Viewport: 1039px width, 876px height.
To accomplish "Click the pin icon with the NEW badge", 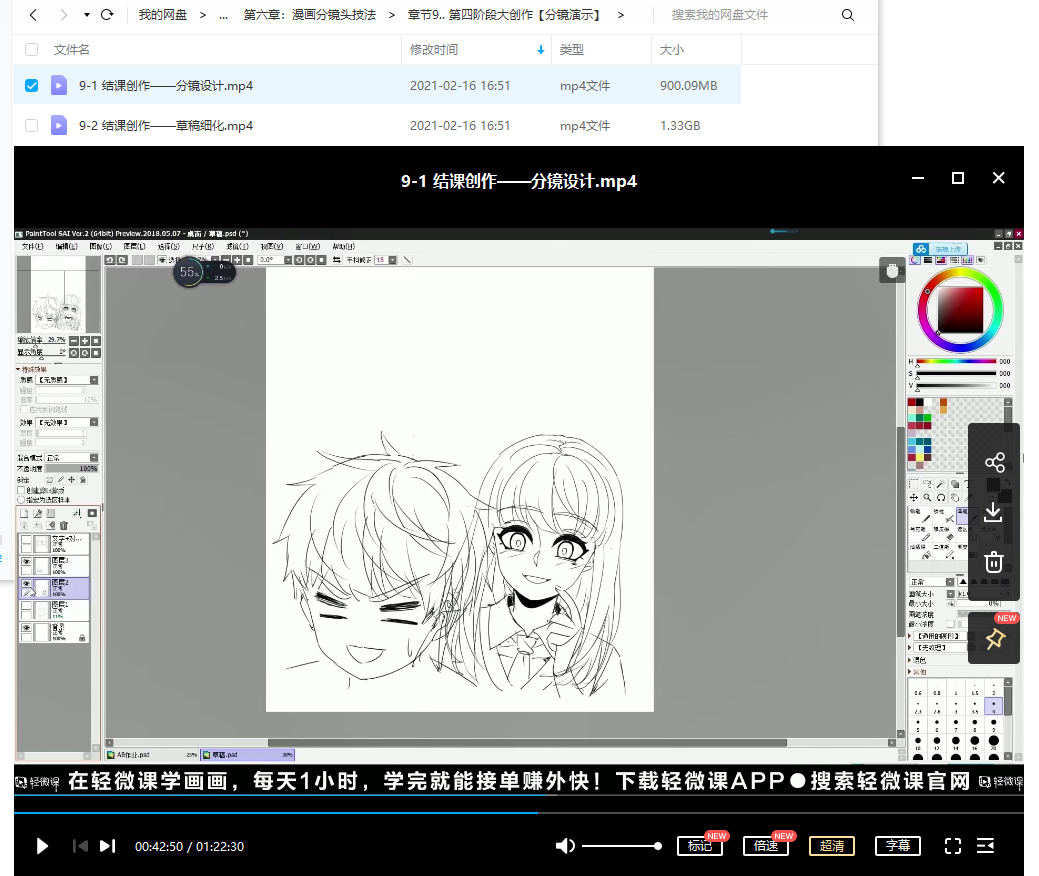I will pos(994,639).
